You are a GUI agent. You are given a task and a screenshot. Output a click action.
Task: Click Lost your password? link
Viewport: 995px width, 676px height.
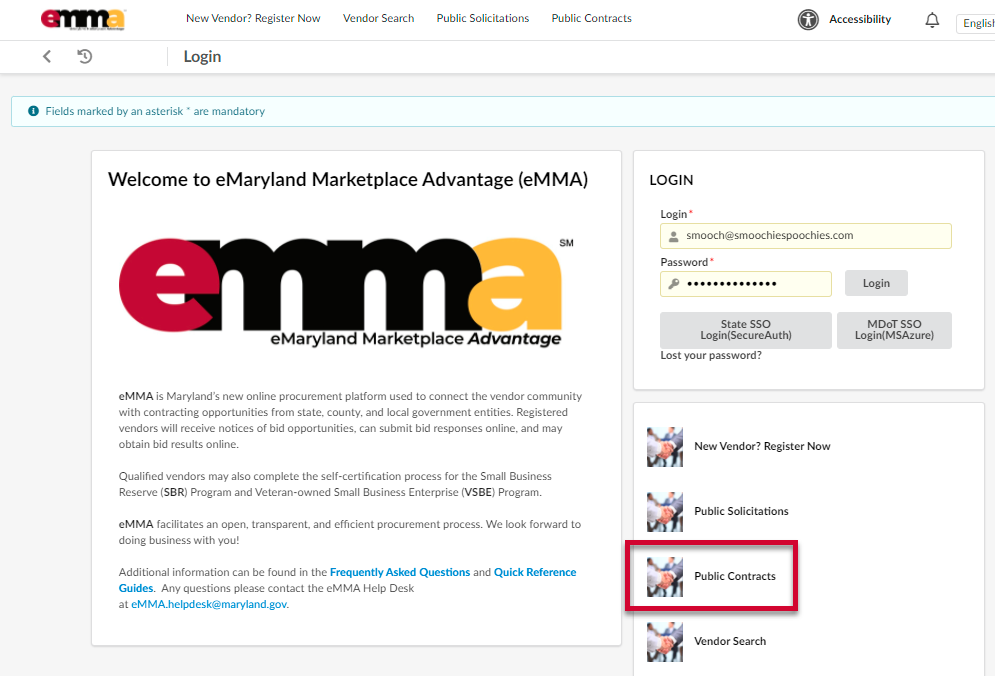click(x=711, y=355)
